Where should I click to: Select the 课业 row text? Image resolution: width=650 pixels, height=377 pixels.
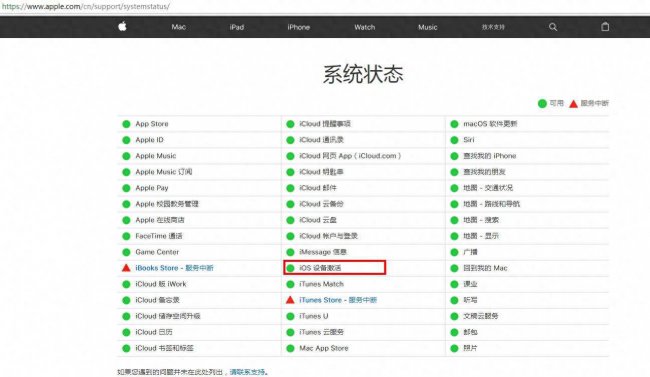471,284
